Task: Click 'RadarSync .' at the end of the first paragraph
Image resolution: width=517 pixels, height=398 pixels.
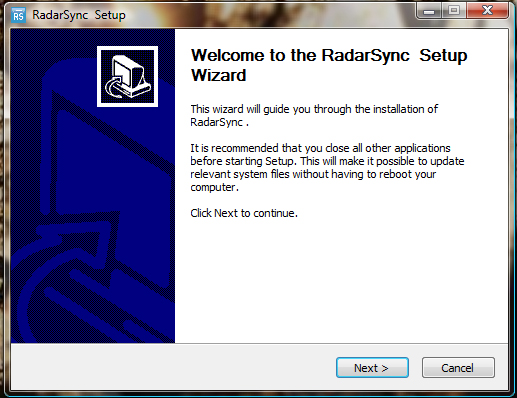Action: [x=219, y=122]
